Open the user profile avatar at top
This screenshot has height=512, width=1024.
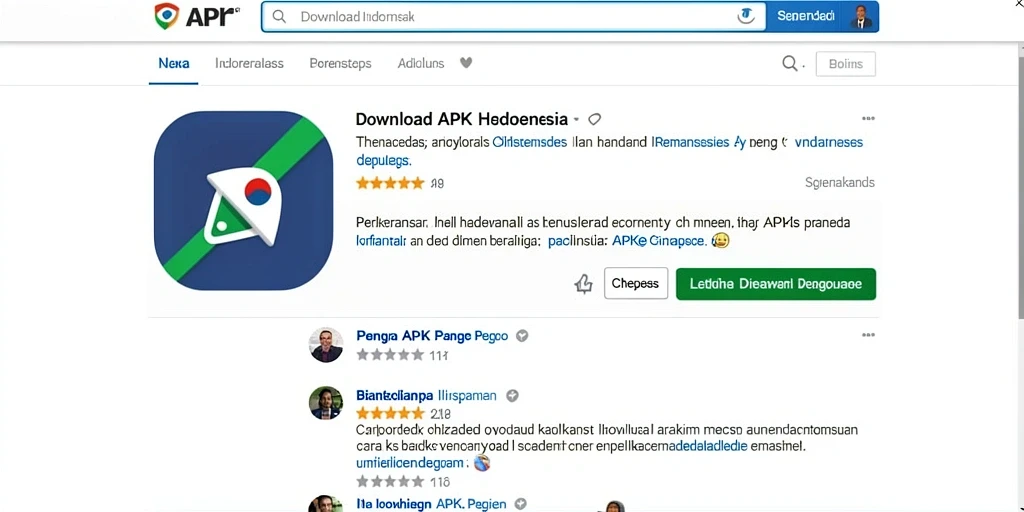(x=861, y=16)
